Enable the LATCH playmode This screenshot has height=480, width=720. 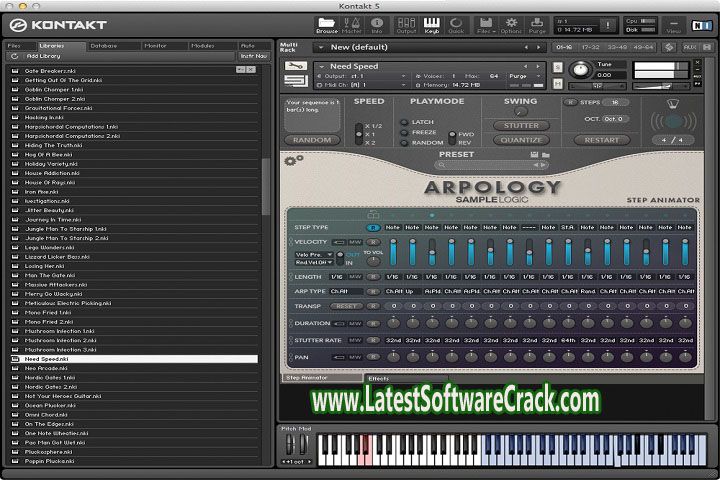pos(404,122)
